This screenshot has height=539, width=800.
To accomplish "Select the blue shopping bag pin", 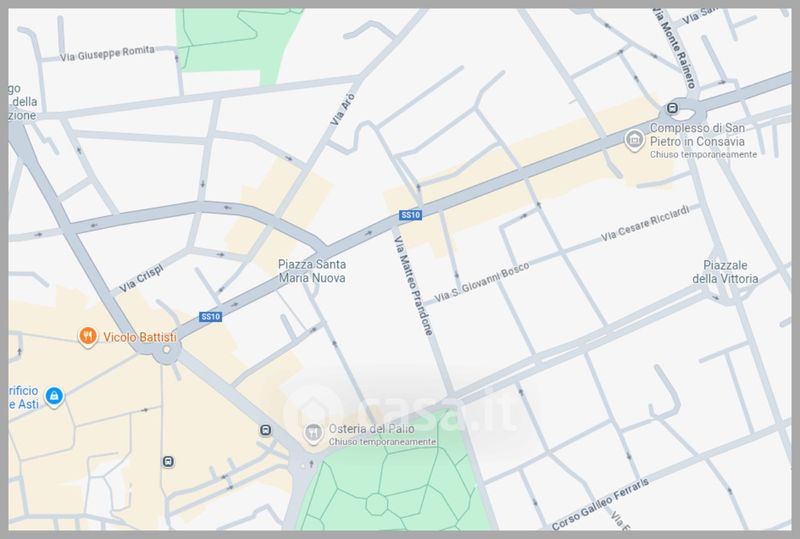I will (x=54, y=396).
